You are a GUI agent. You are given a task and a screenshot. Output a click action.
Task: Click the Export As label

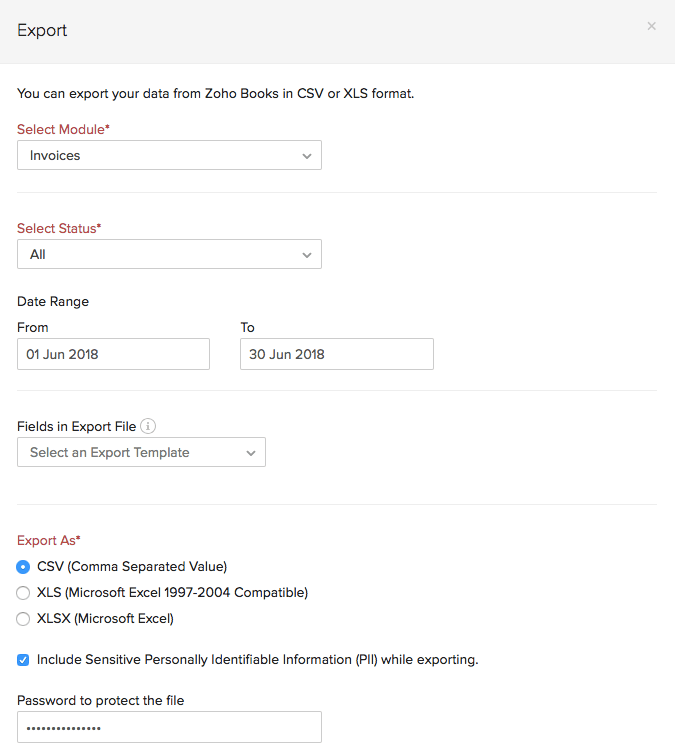(x=48, y=540)
